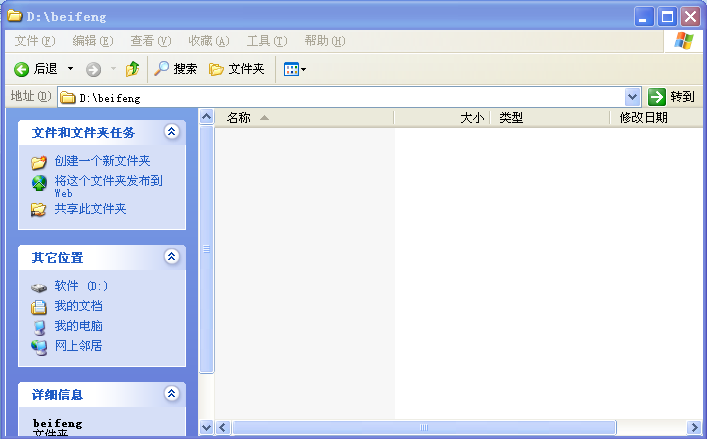Sort by the 修改日期 column header
The width and height of the screenshot is (707, 439).
point(656,118)
